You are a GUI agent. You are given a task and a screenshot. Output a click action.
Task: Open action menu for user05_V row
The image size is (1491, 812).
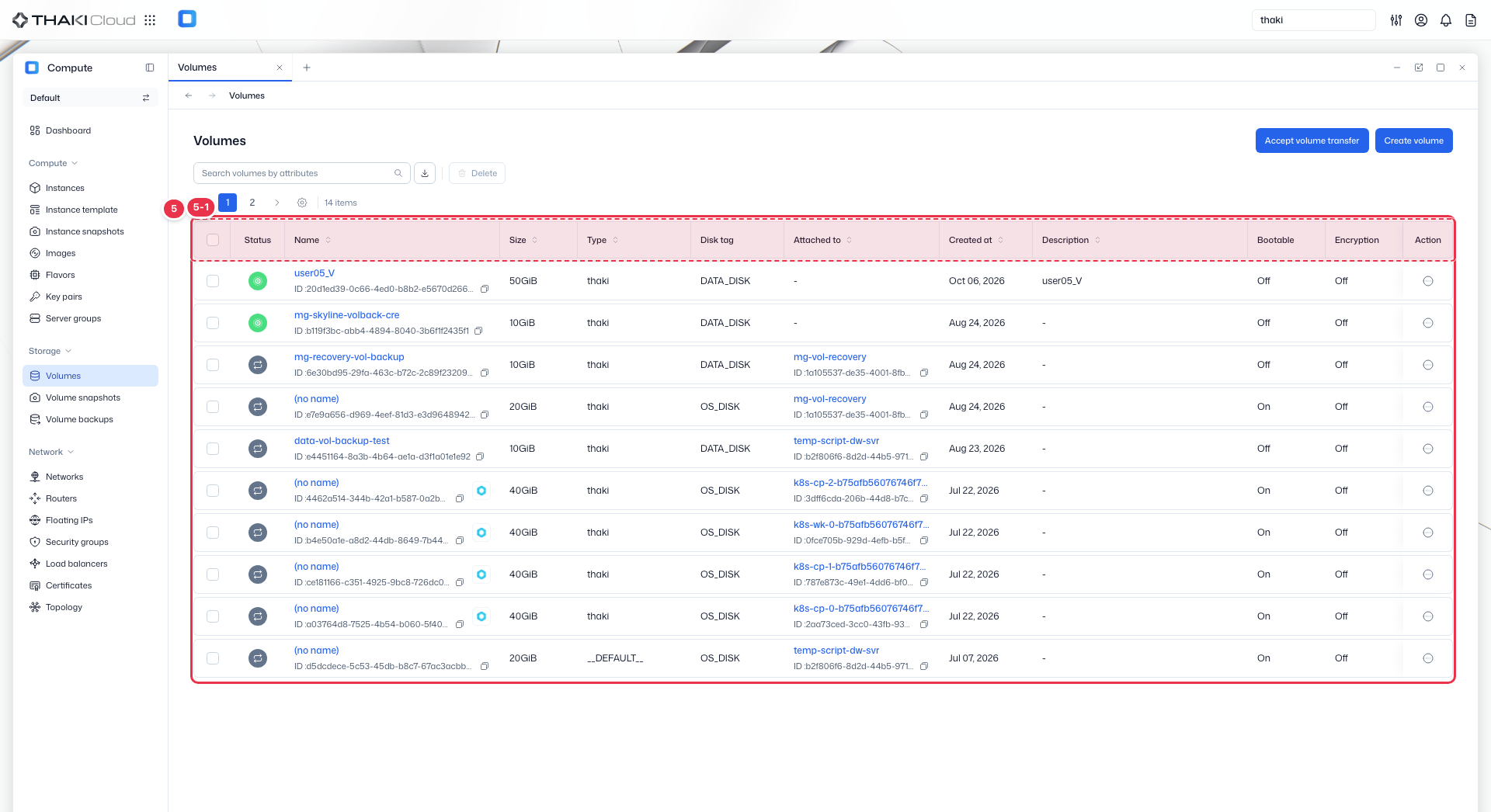1428,281
